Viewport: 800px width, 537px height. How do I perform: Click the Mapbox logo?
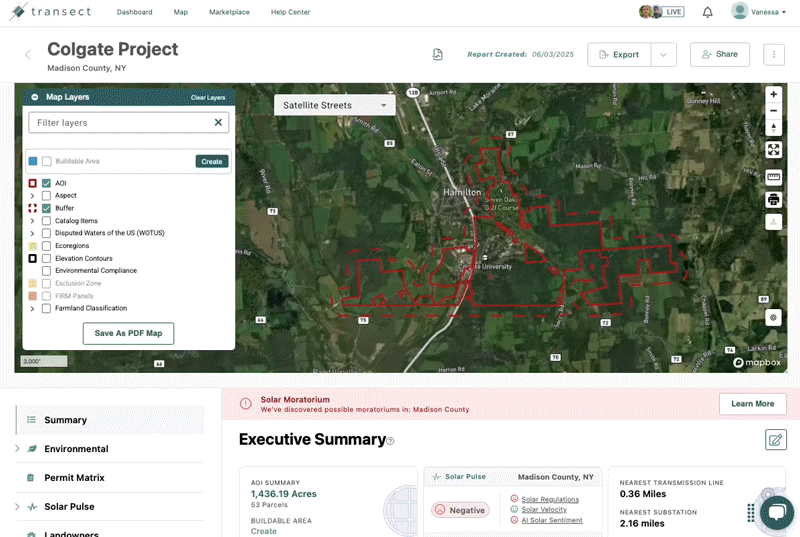click(757, 362)
